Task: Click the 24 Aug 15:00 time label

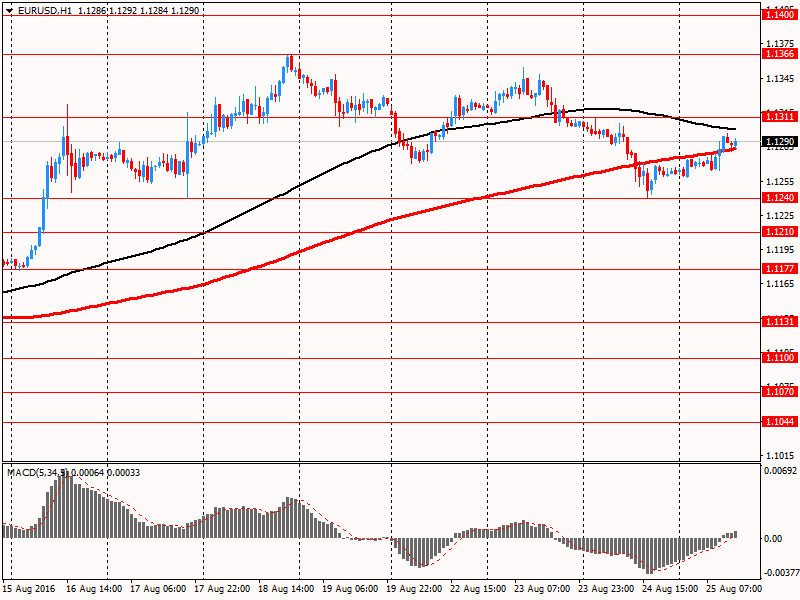Action: pyautogui.click(x=670, y=589)
